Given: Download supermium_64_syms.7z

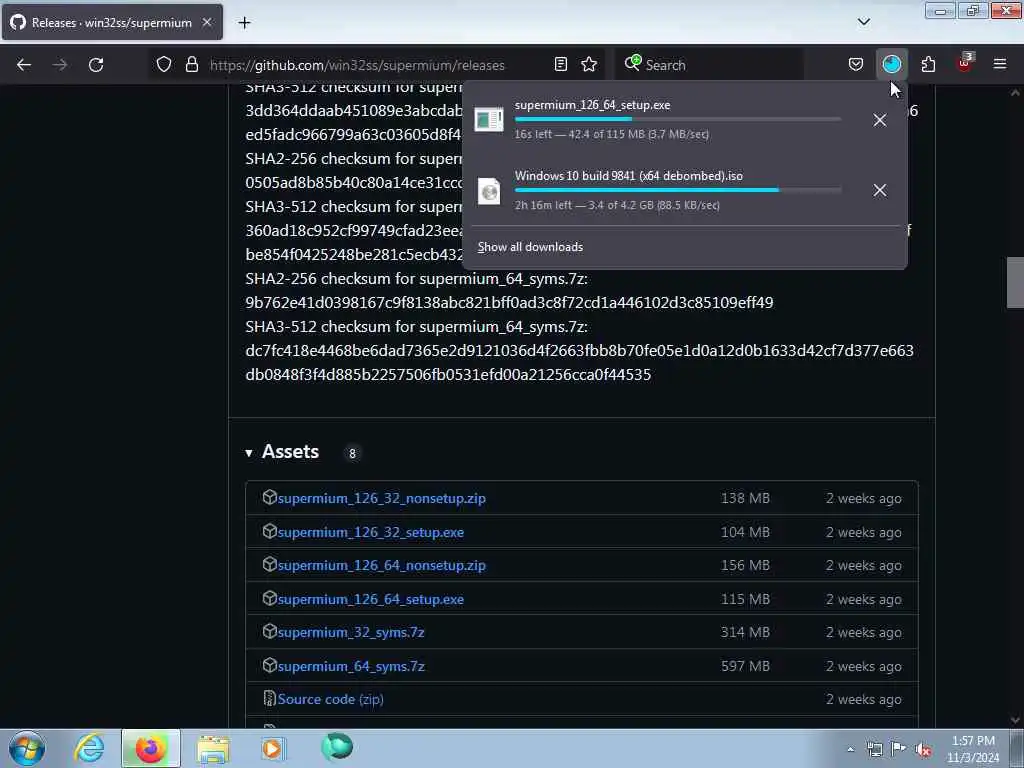Looking at the screenshot, I should click(351, 667).
